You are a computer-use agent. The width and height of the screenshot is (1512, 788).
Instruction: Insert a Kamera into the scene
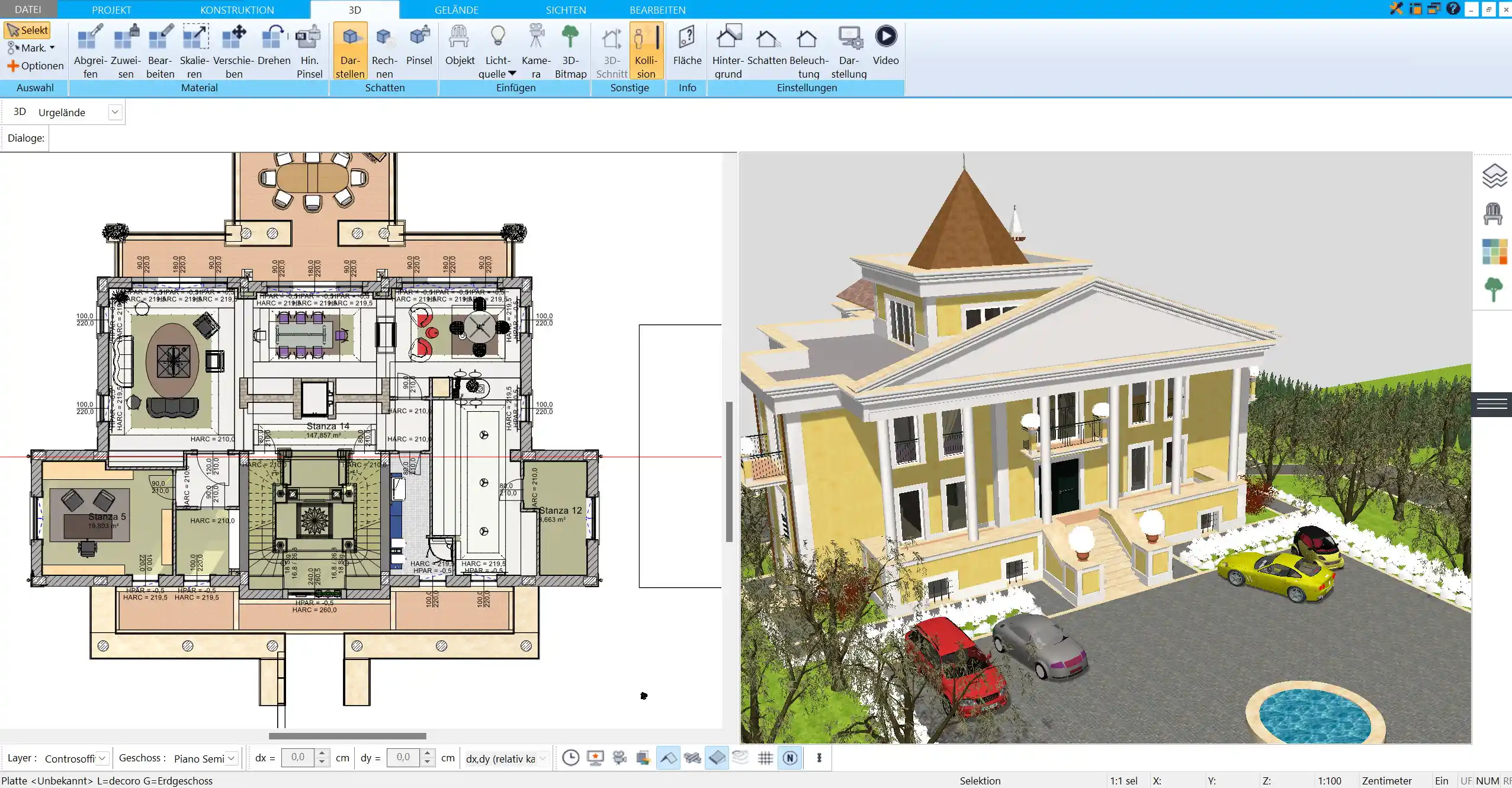pos(536,51)
